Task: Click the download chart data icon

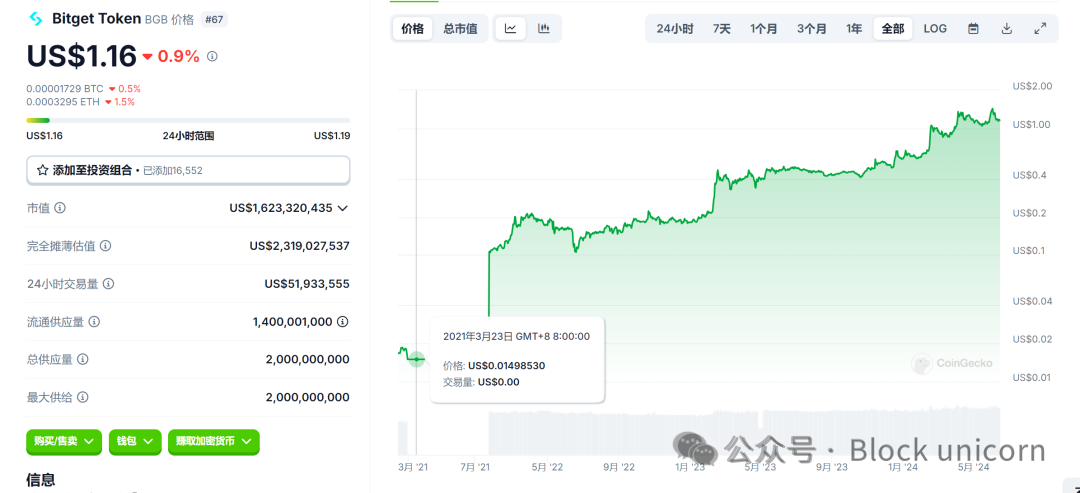Action: tap(1006, 29)
